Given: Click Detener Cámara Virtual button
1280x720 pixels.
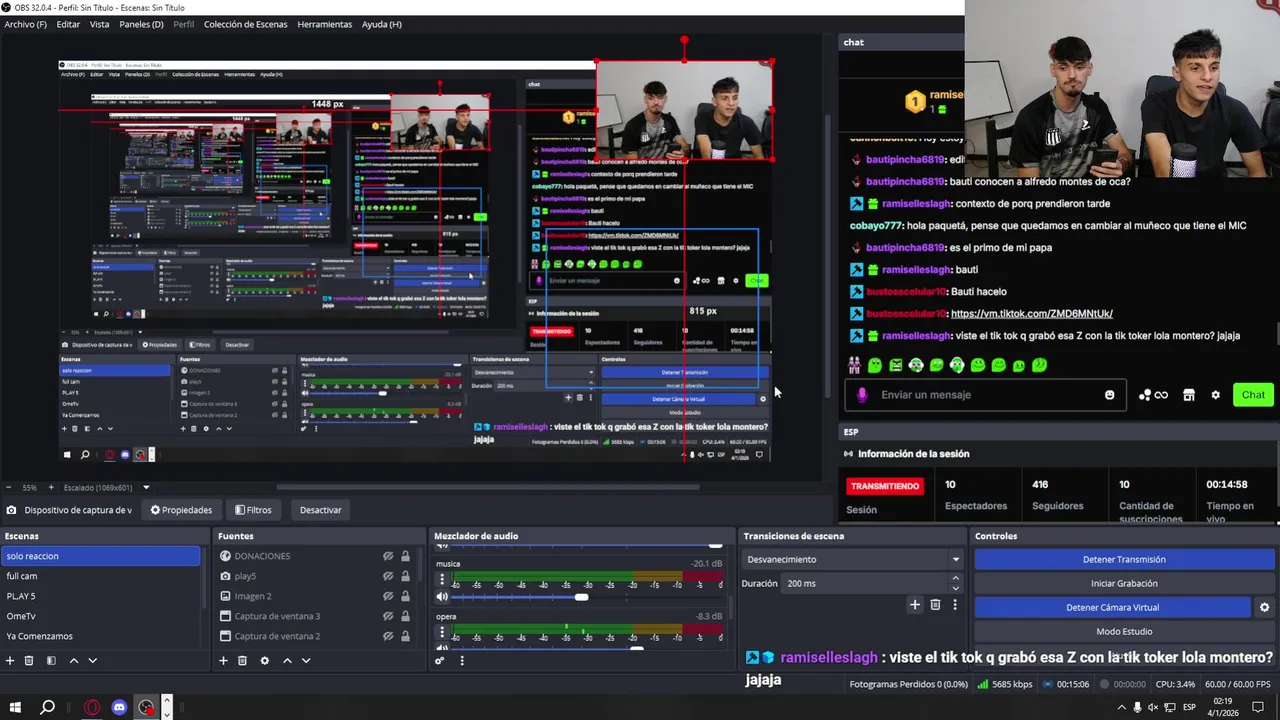Looking at the screenshot, I should 1112,607.
